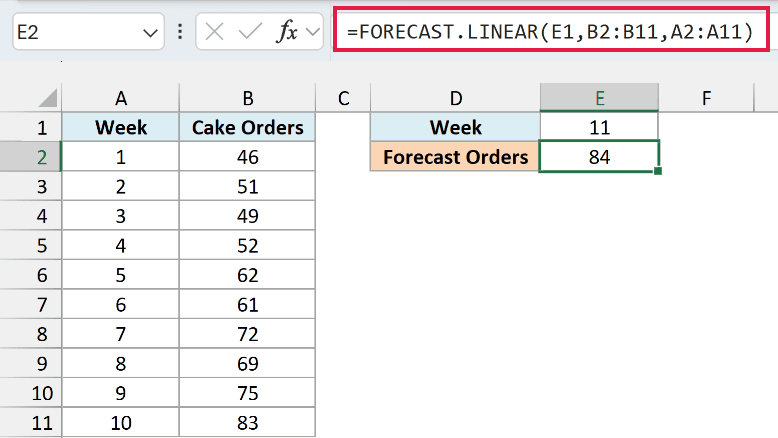Click the 'Week' label cell in column D
Image resolution: width=778 pixels, height=438 pixels.
455,127
